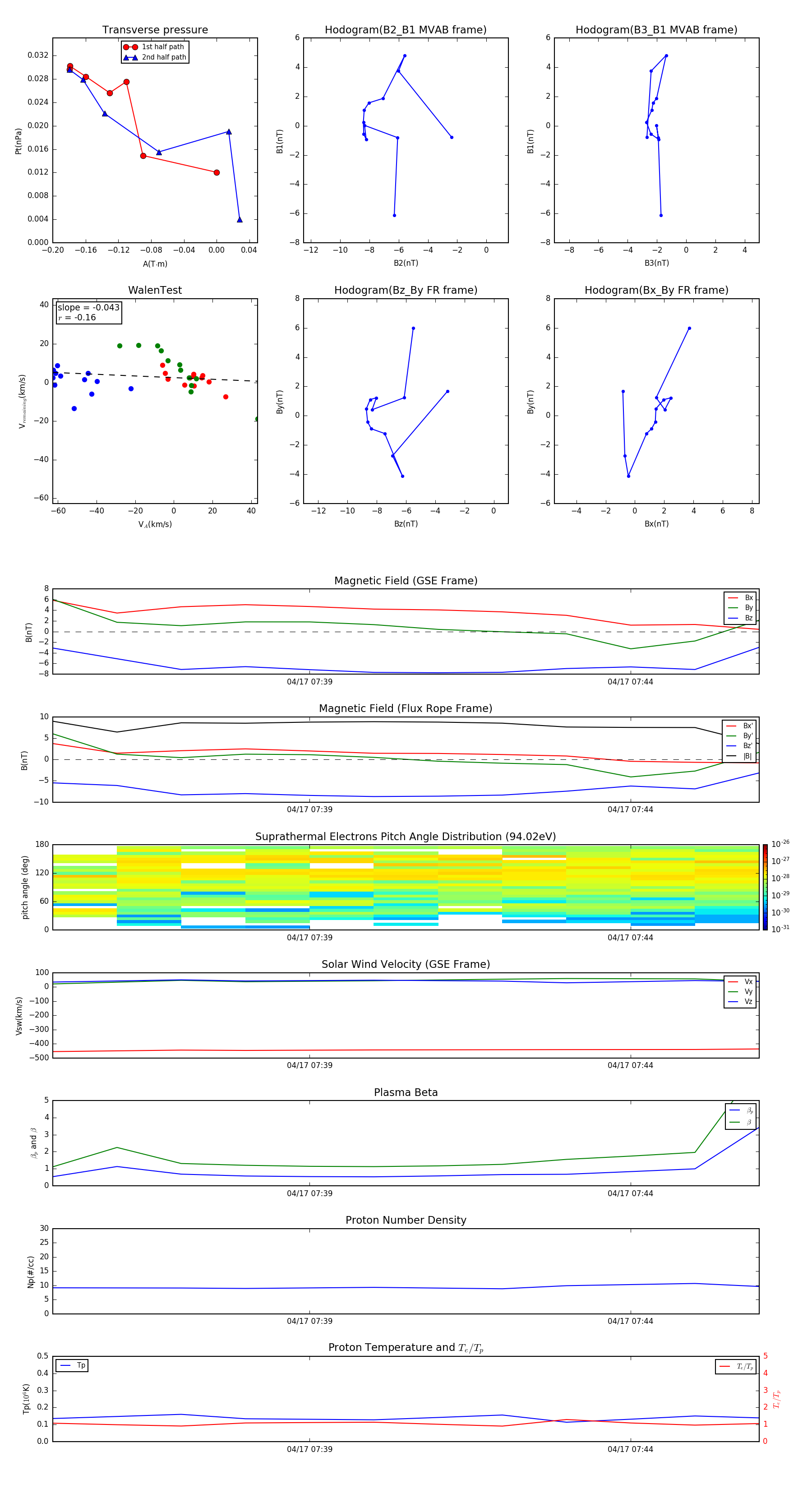Click the 'Hodogram(Bx_By FR frame)' title
812x1489 pixels.
[x=656, y=290]
